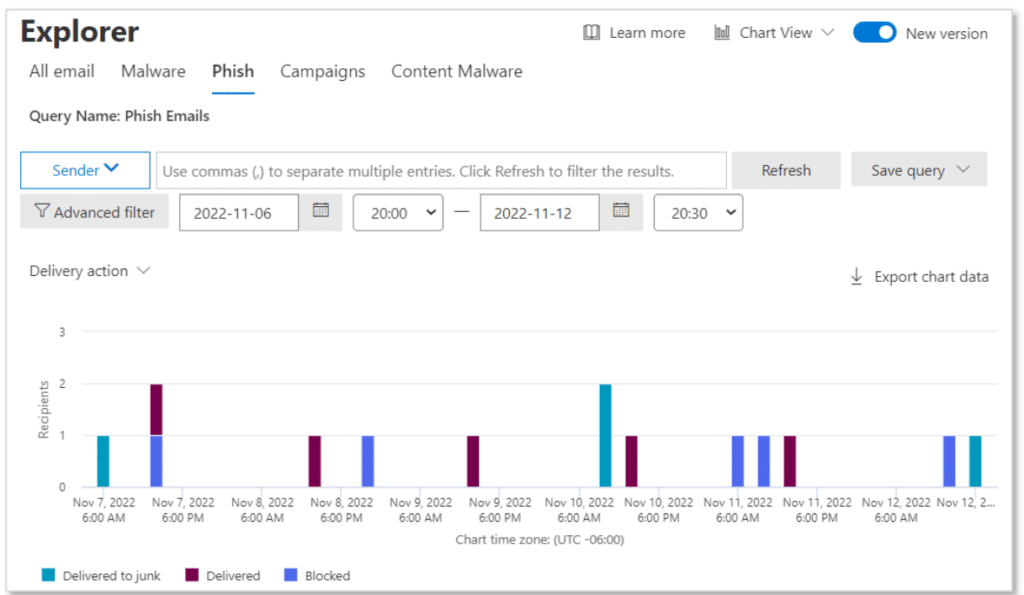The height and width of the screenshot is (595, 1024).
Task: Click the Delivered legend color swatch
Action: (191, 575)
